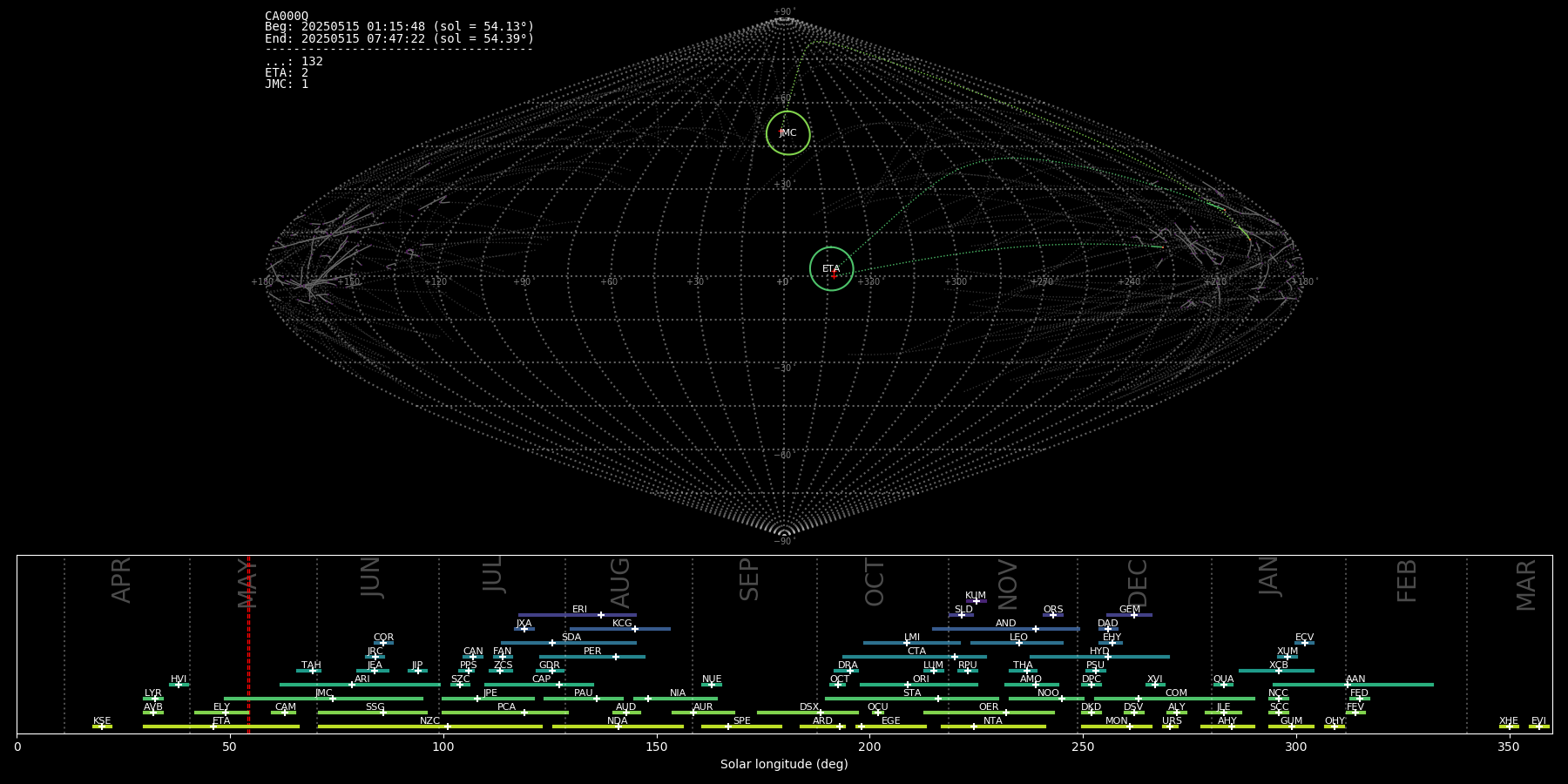Select the NDA shower label in timeline

(617, 720)
